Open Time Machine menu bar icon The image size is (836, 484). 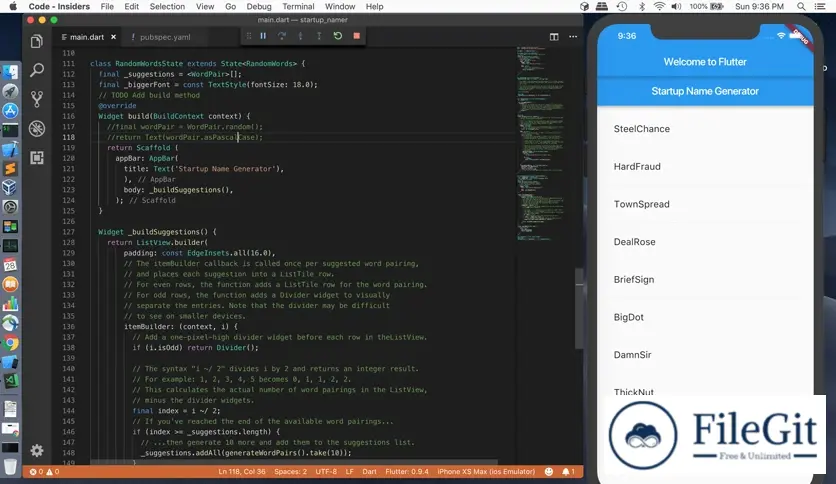(x=622, y=6)
